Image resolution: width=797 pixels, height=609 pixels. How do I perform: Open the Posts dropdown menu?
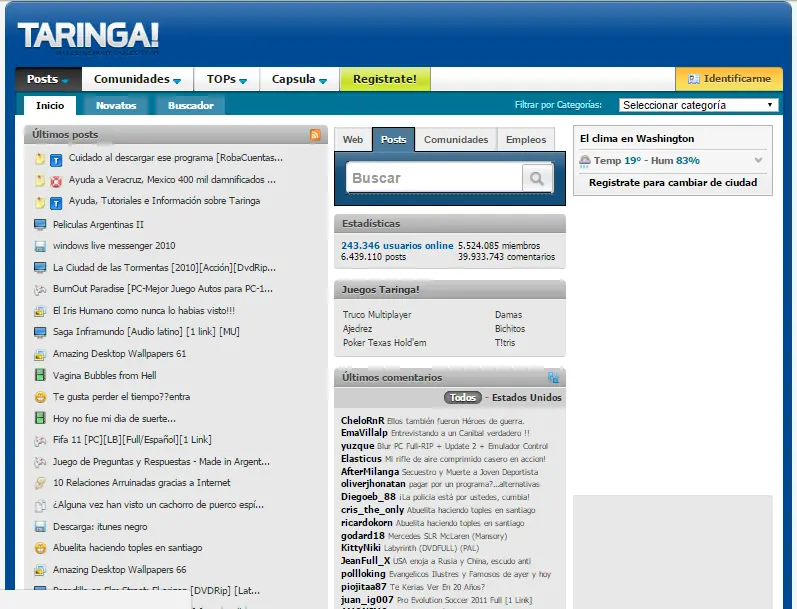[x=48, y=79]
